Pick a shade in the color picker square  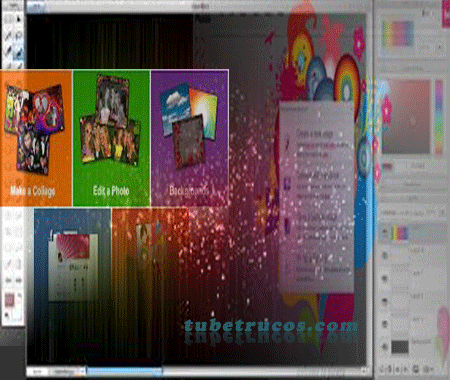click(407, 117)
